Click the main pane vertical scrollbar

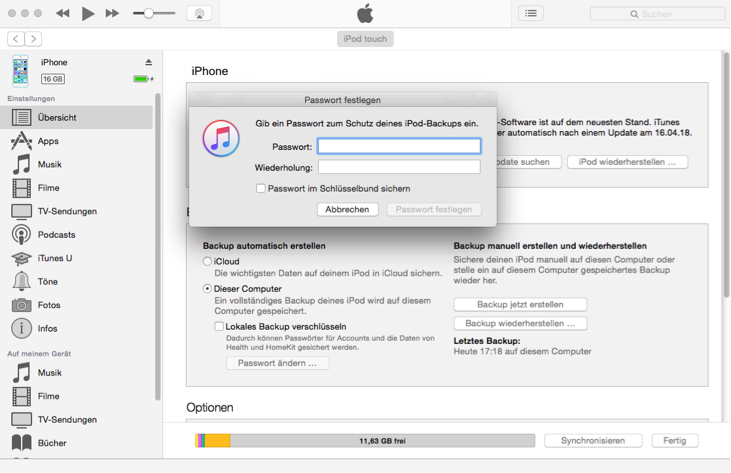[726, 175]
